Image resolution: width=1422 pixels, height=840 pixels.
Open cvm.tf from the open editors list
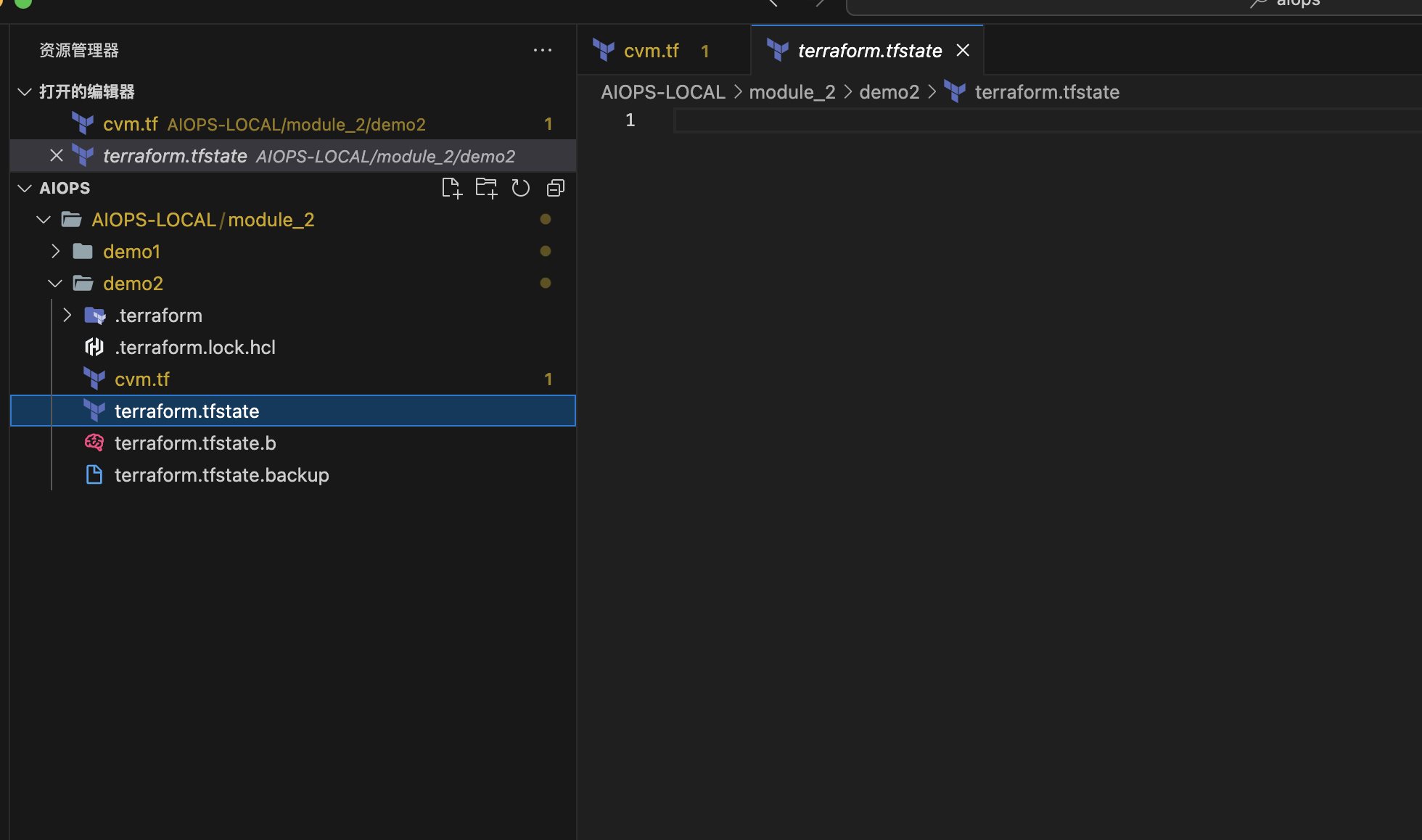coord(293,123)
